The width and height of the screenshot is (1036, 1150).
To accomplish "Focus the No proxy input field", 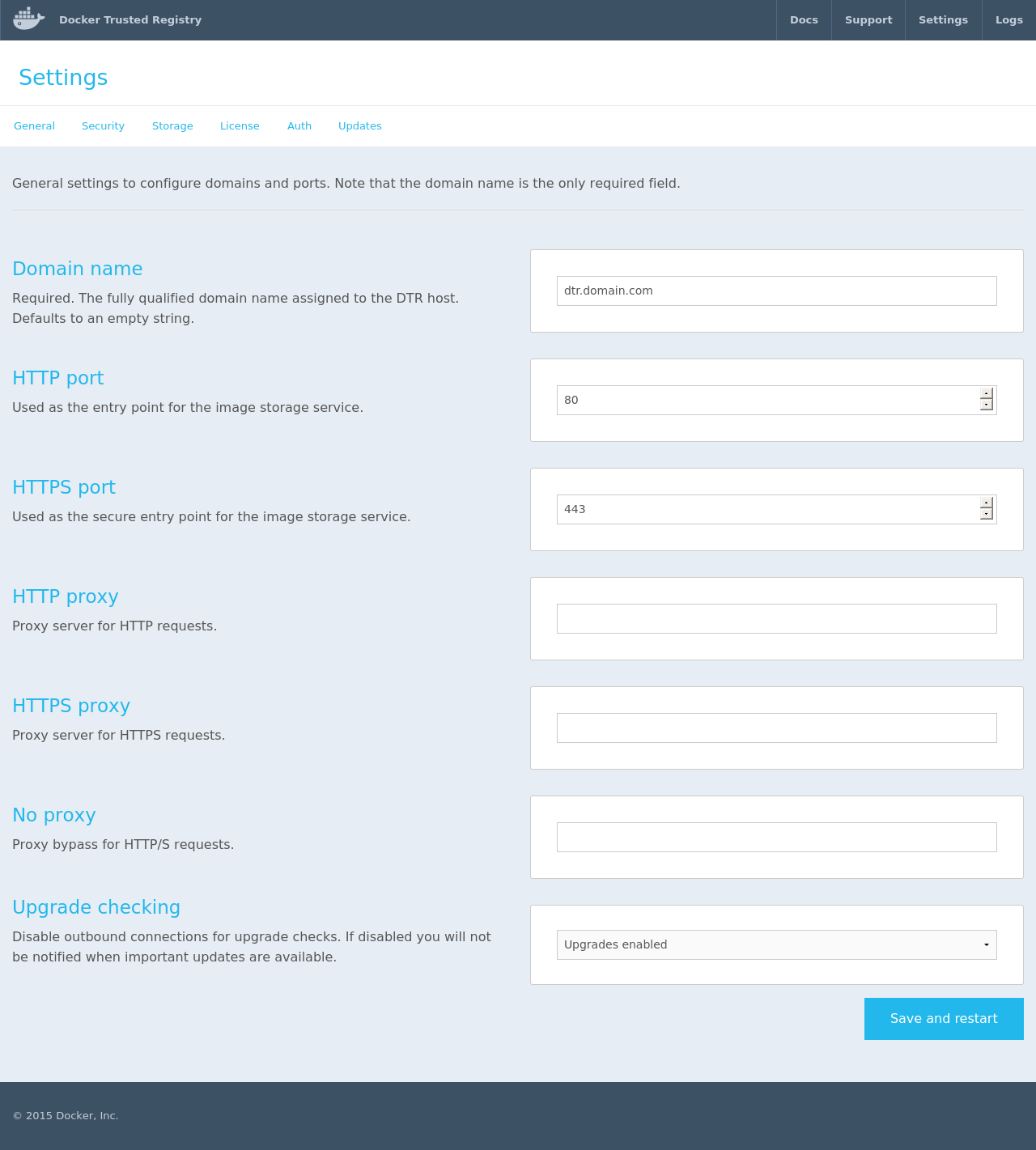I will click(x=777, y=837).
